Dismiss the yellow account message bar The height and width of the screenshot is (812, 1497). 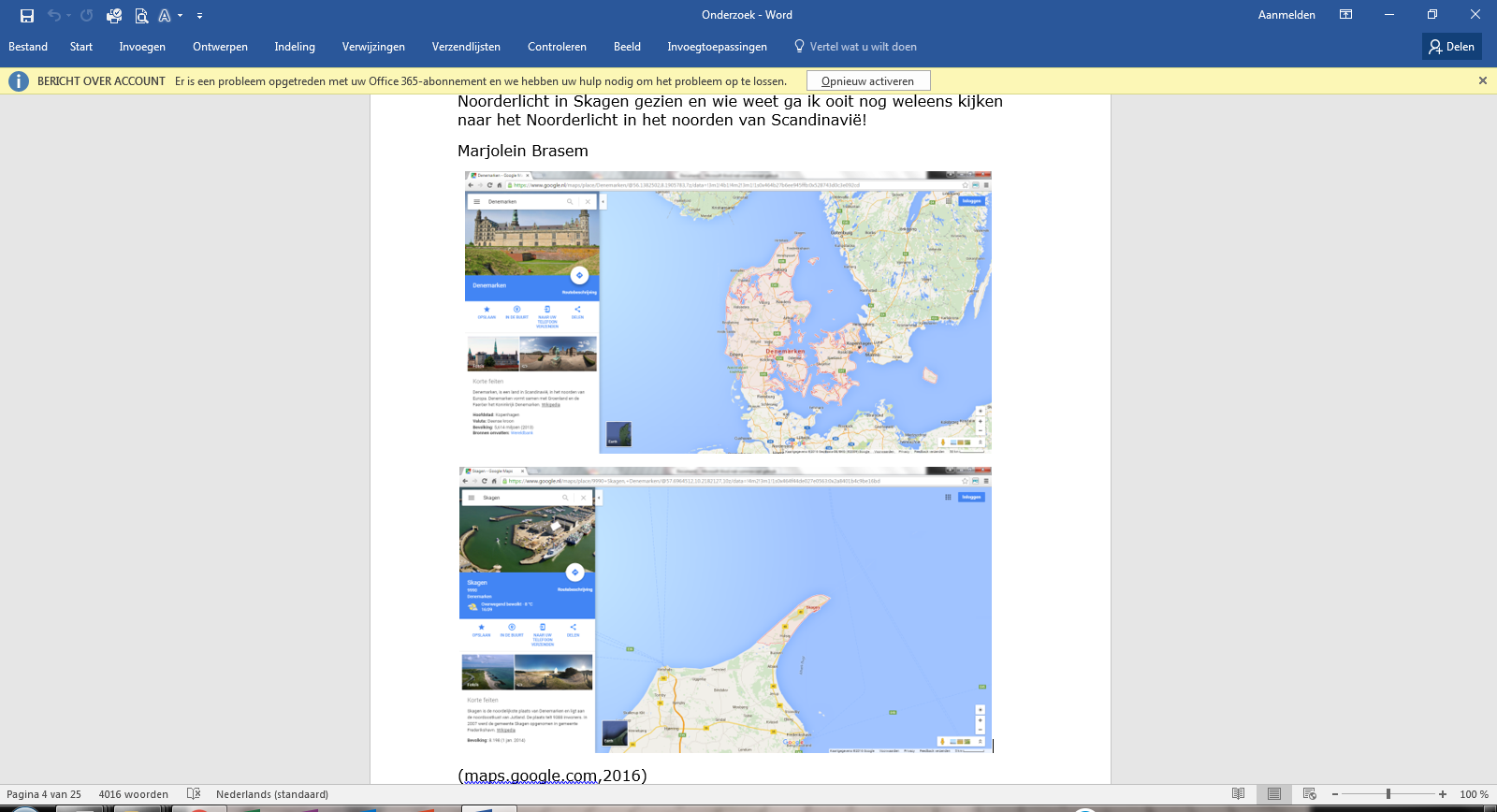pos(1482,81)
